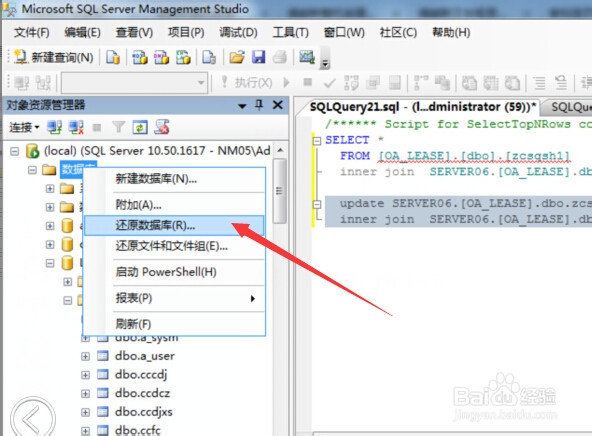Click the Execute (执行) button

(247, 82)
